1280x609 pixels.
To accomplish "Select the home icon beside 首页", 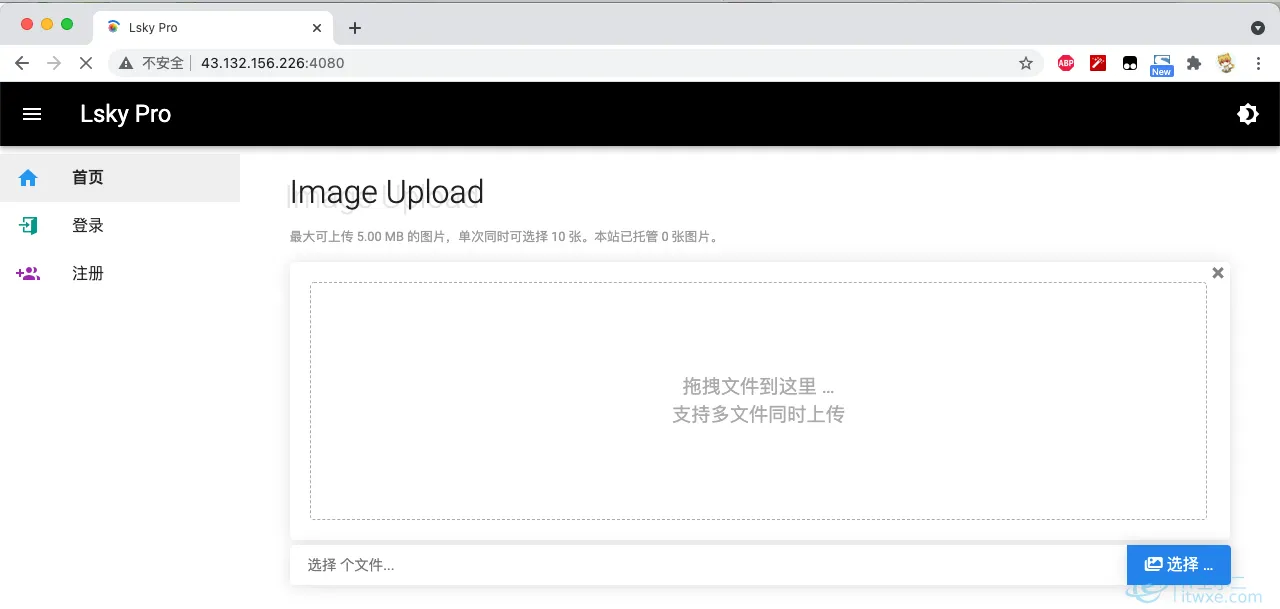I will click(27, 177).
